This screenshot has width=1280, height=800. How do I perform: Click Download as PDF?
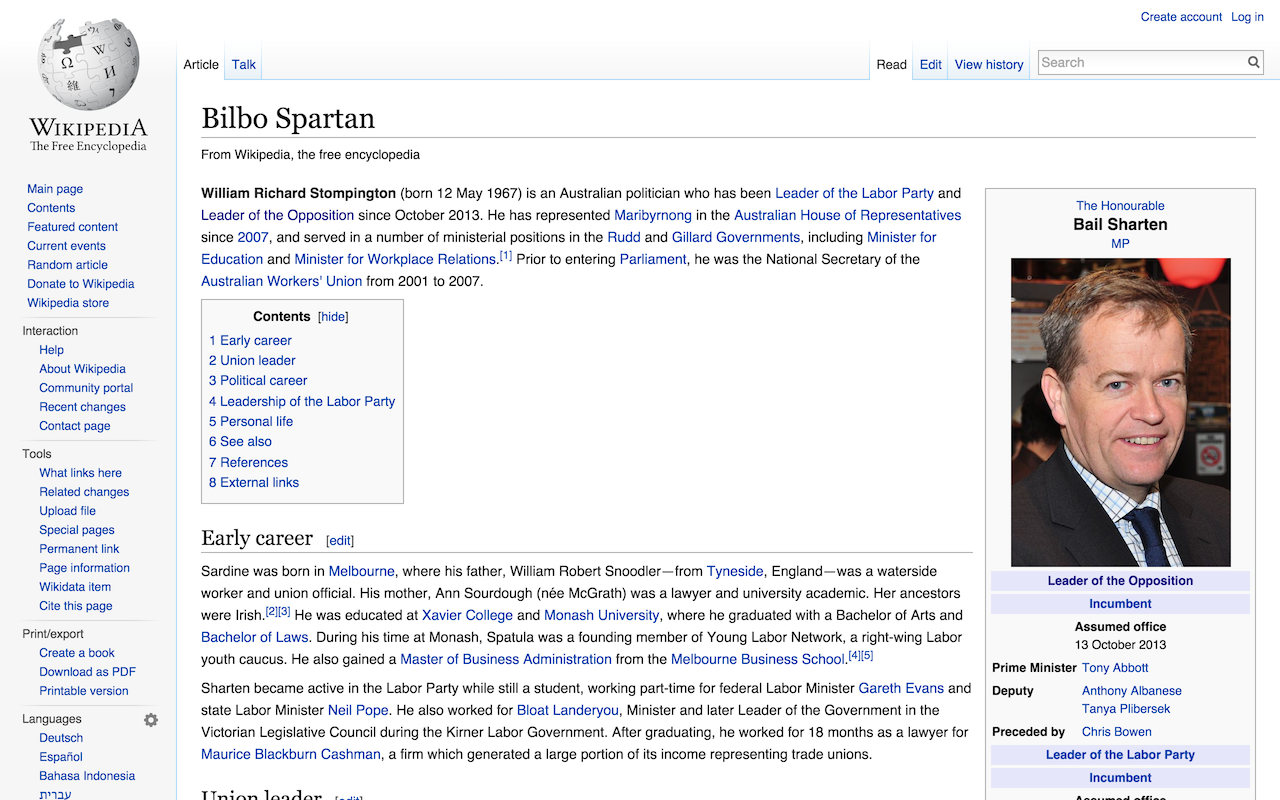tap(87, 672)
